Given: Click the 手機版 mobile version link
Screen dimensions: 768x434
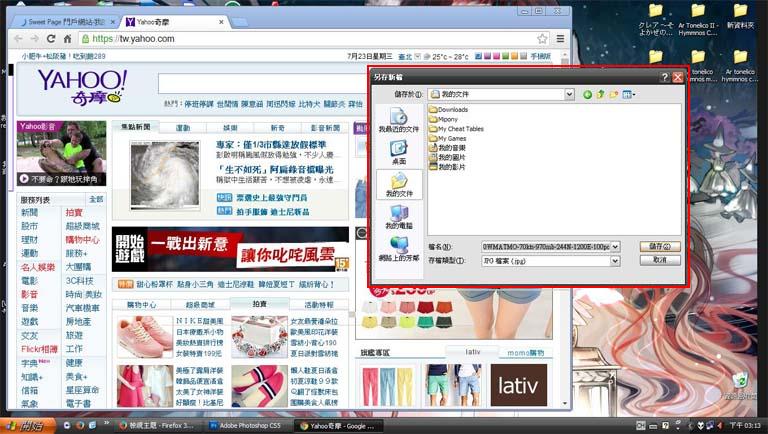Looking at the screenshot, I should click(x=541, y=57).
